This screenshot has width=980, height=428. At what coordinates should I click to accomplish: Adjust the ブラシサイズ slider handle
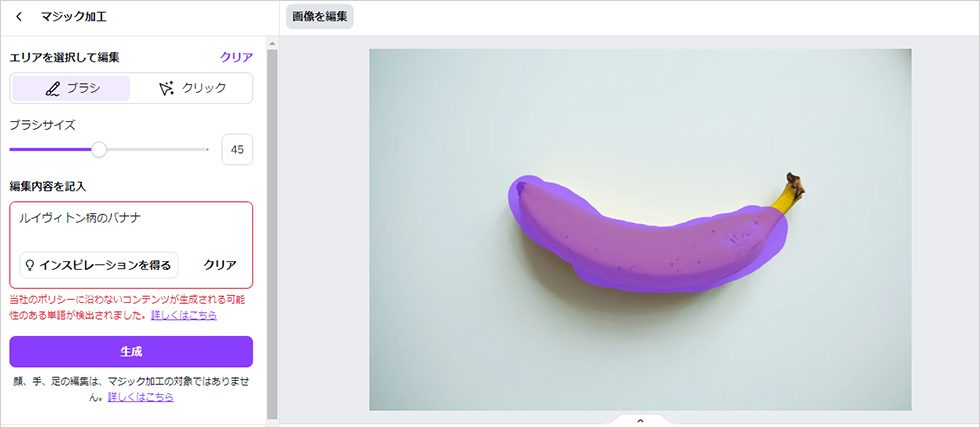click(x=99, y=150)
